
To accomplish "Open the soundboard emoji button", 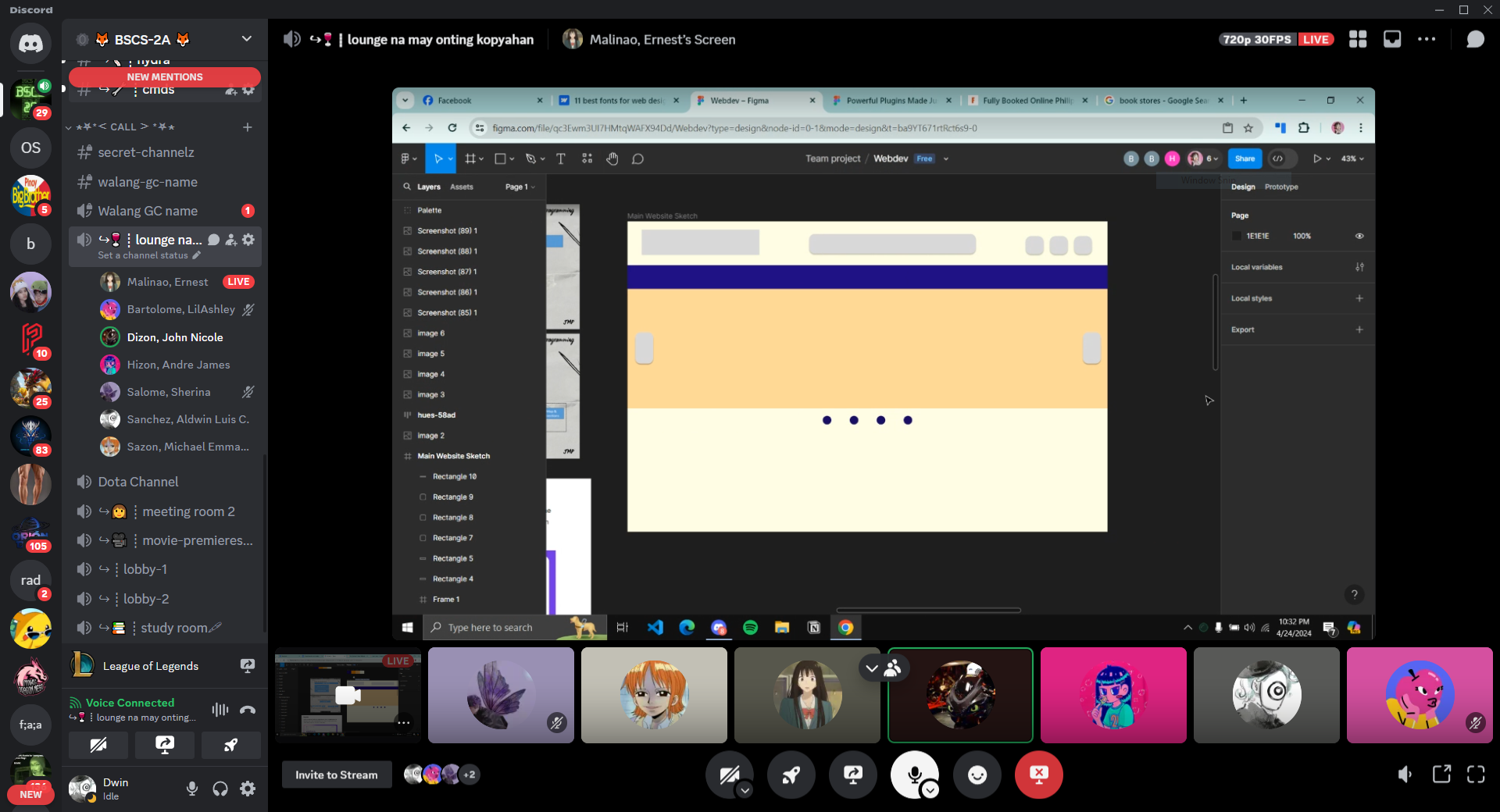I will tap(977, 775).
